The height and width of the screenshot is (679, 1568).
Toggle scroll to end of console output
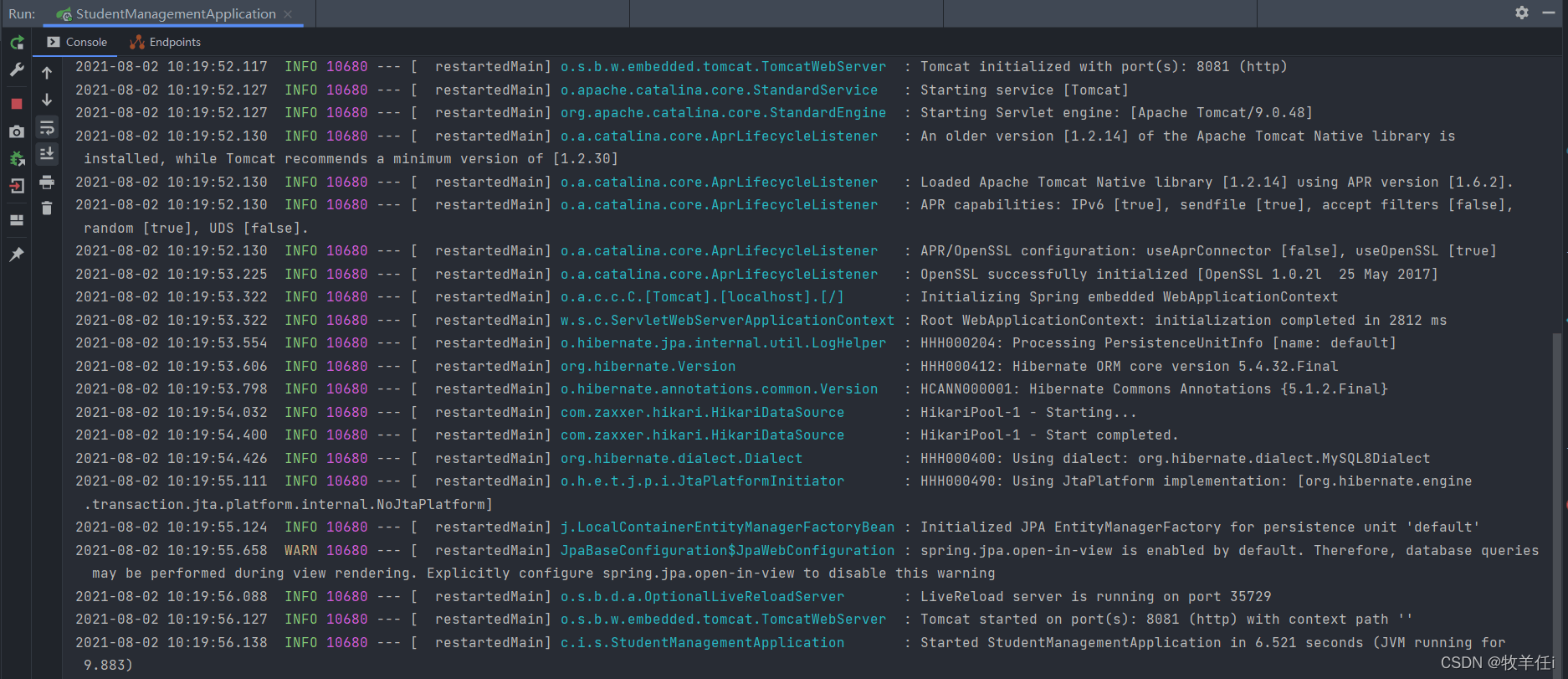coord(47,154)
